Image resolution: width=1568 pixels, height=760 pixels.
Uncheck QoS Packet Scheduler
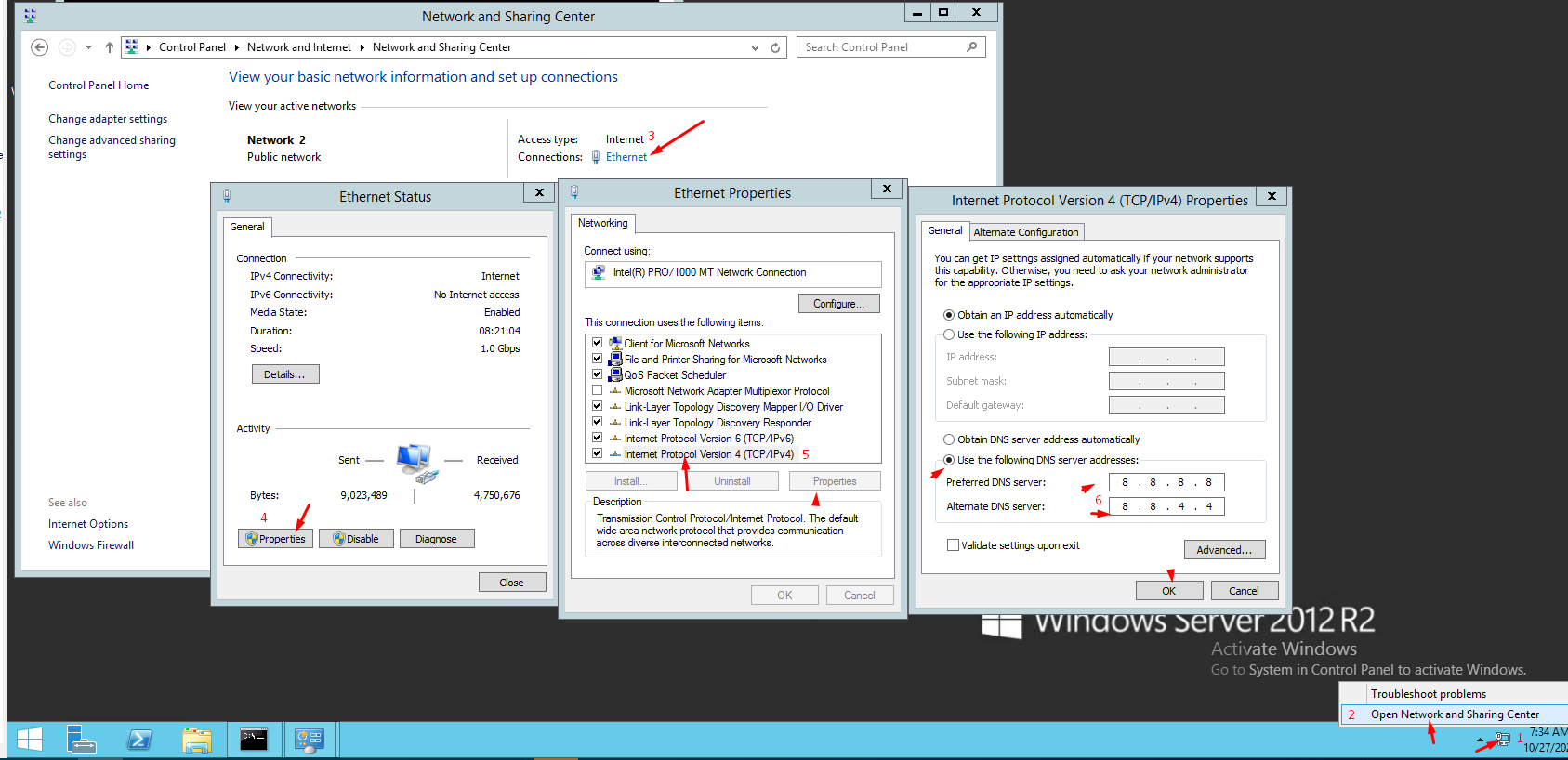(597, 374)
